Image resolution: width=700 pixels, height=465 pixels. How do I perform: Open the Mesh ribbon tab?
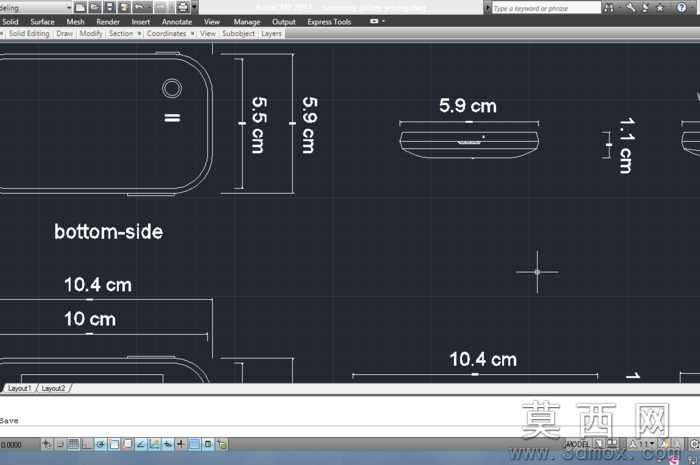coord(75,21)
